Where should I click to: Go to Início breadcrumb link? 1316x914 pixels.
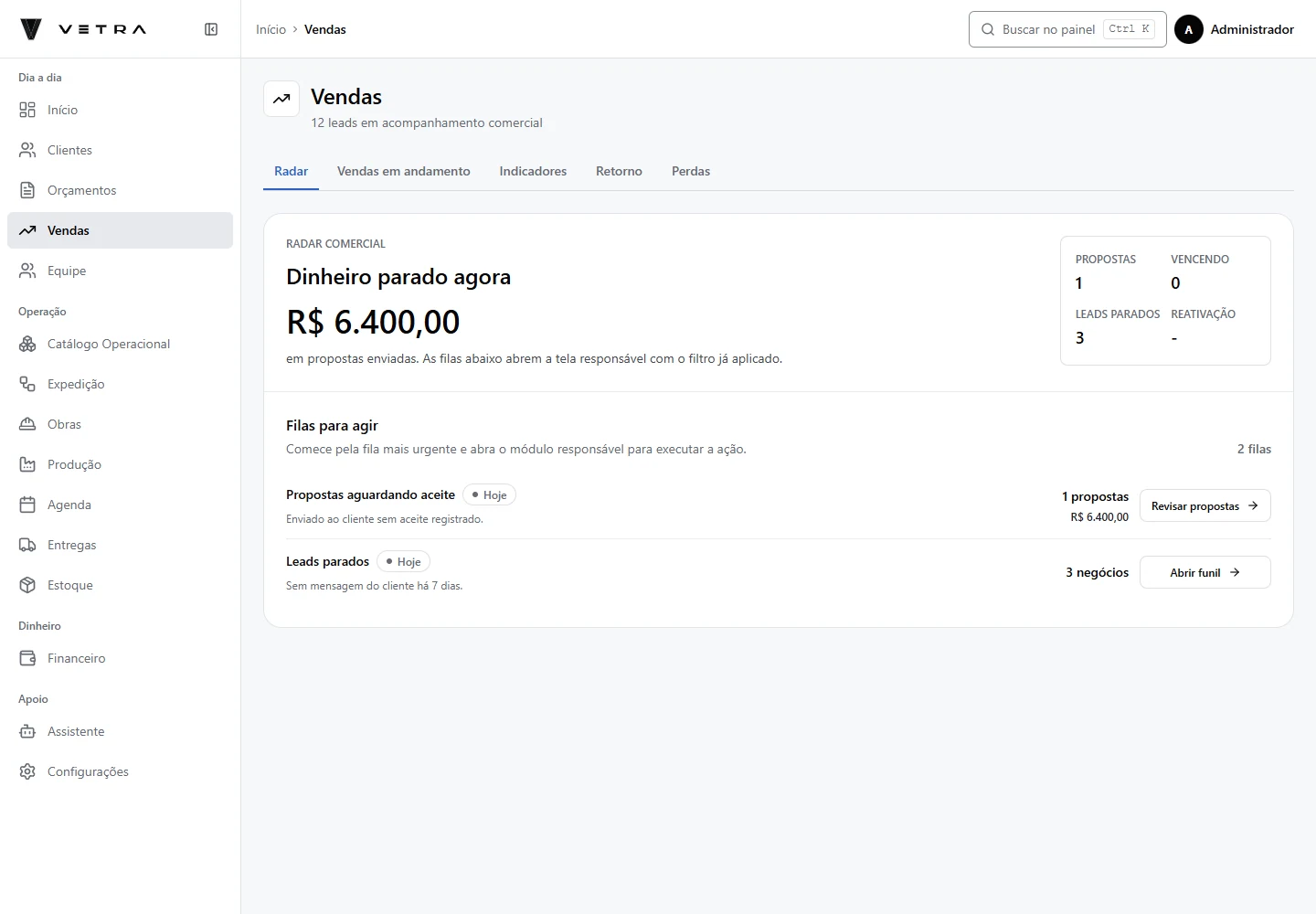[271, 29]
